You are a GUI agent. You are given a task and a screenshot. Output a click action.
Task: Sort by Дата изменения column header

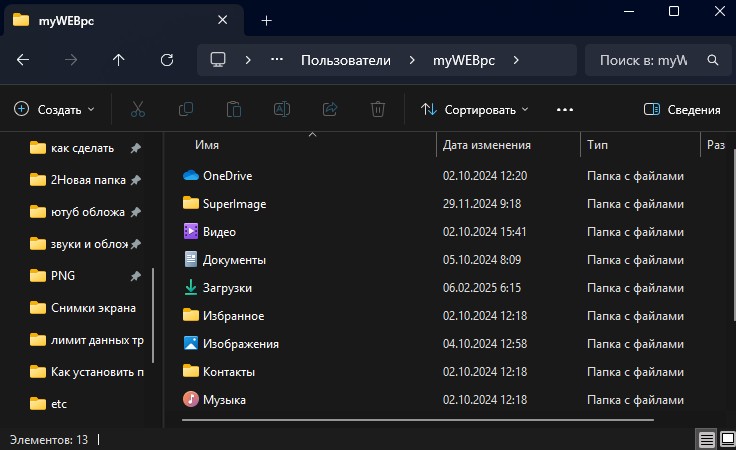click(x=487, y=145)
